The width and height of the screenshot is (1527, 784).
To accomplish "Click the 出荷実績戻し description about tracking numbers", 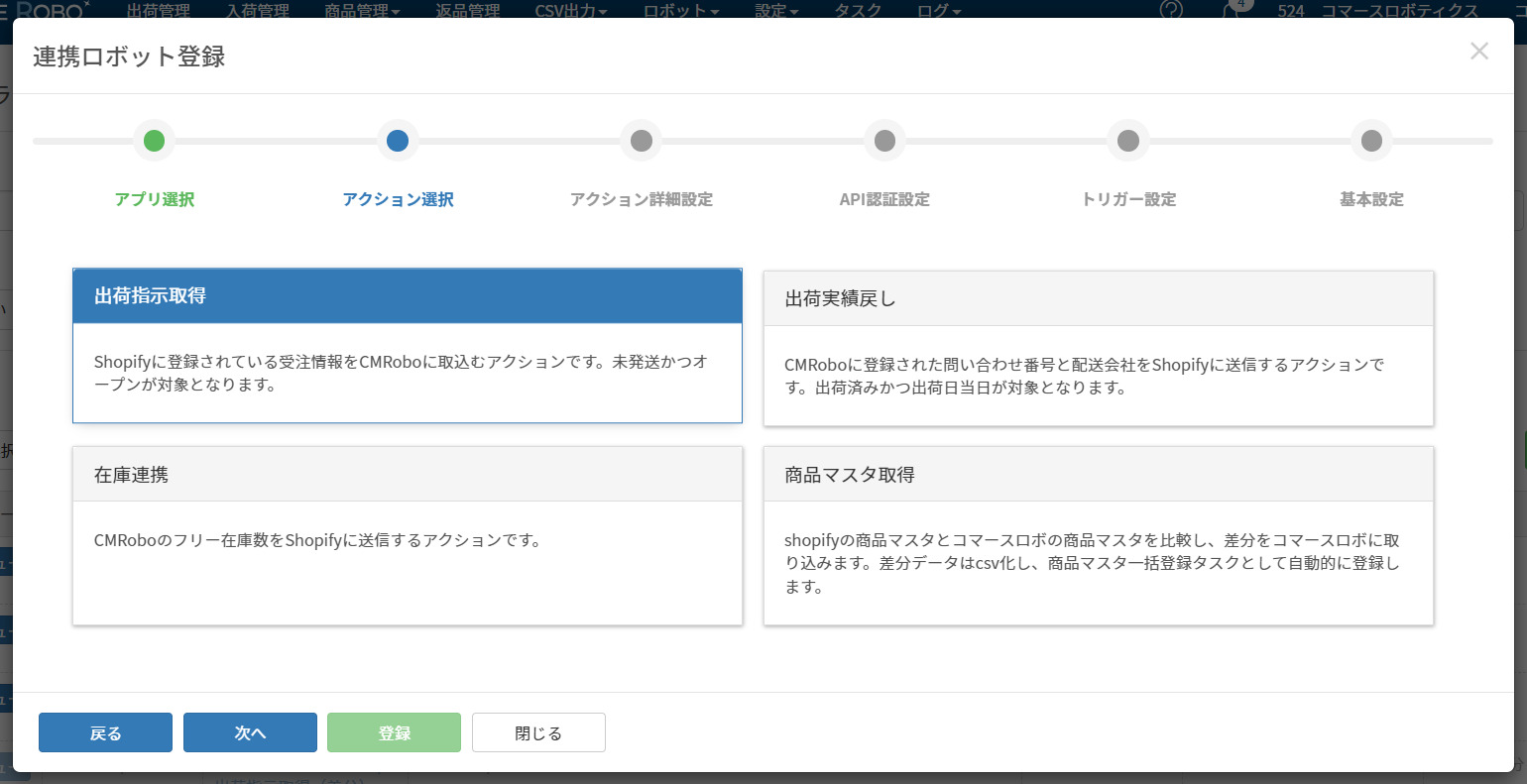I will click(x=1085, y=376).
